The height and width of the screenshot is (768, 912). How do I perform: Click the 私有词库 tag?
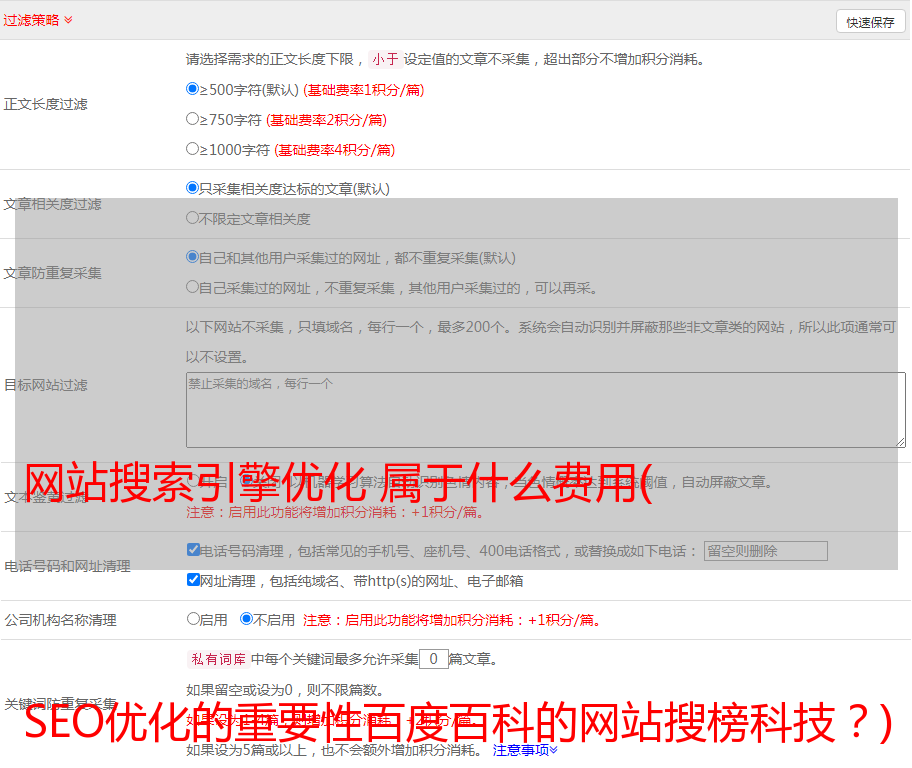click(x=219, y=659)
